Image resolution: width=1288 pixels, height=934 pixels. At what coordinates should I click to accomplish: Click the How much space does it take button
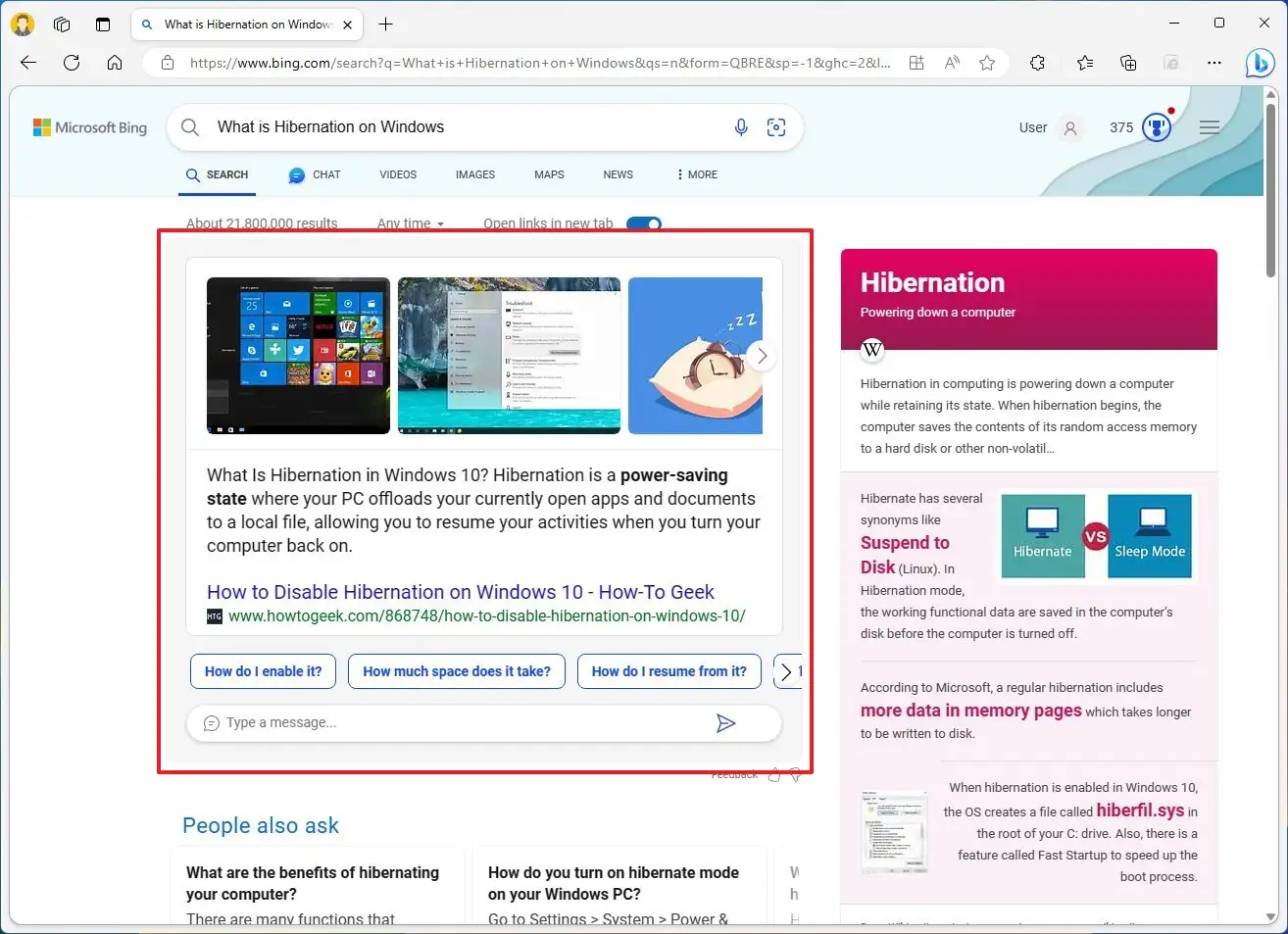click(x=456, y=671)
